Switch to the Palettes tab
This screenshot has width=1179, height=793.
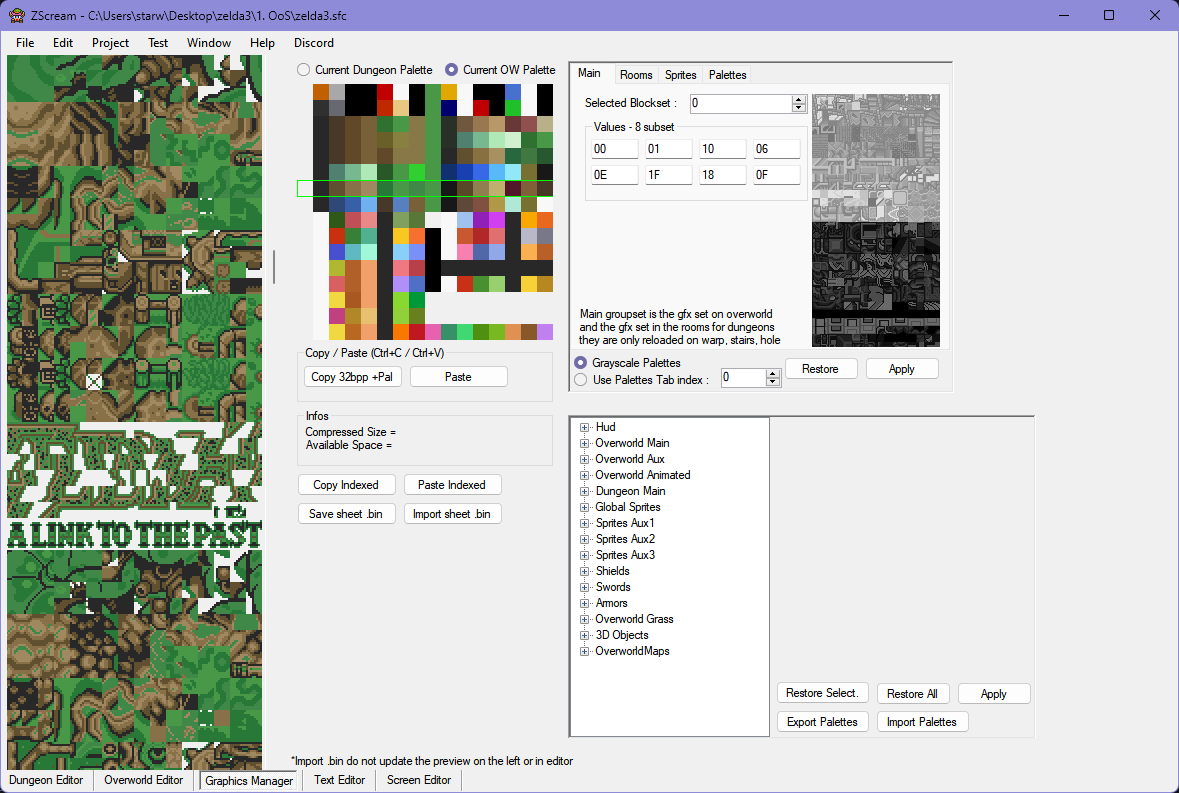(x=728, y=75)
